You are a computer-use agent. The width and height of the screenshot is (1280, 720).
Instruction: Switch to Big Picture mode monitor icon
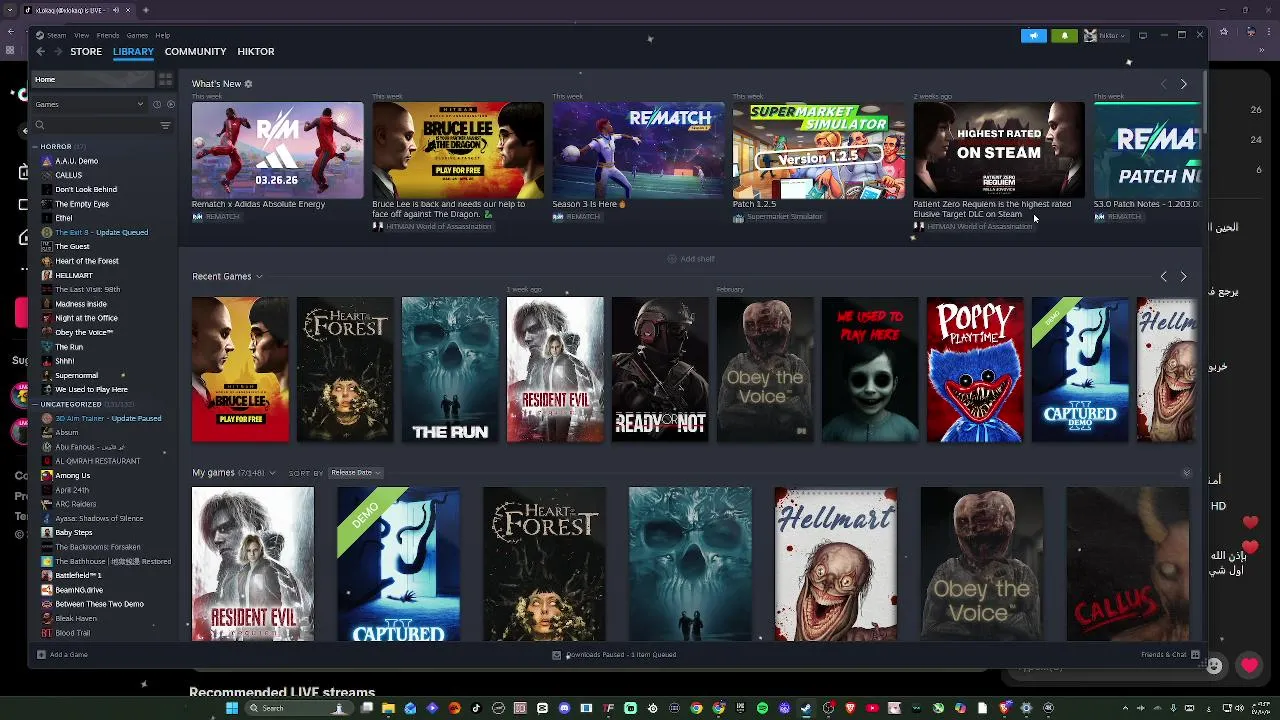(1143, 36)
